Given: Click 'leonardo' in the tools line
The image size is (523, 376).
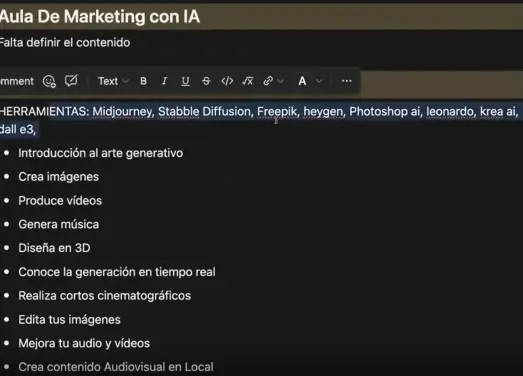Looking at the screenshot, I should click(451, 111).
